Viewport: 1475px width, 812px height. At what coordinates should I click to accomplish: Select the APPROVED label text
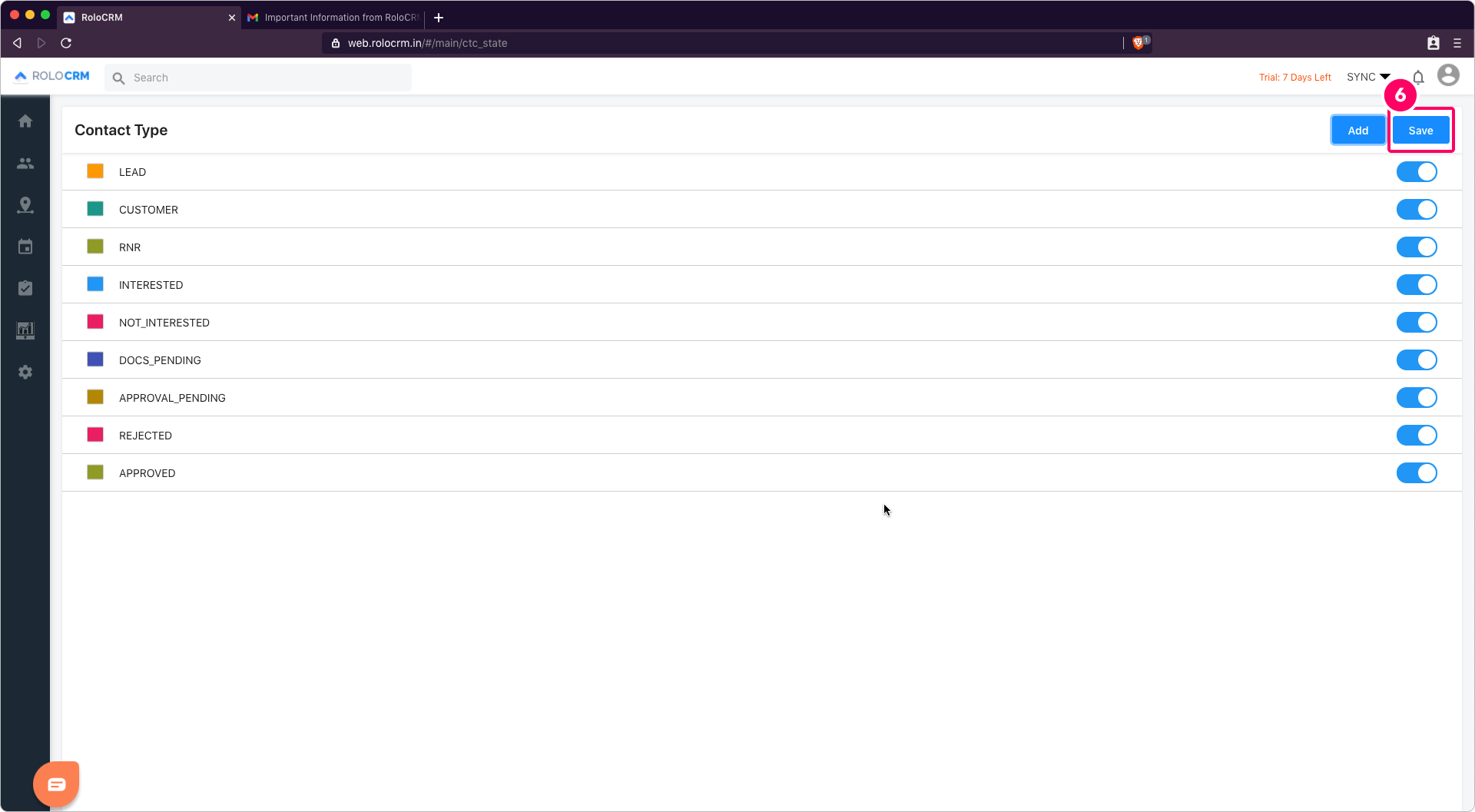(x=147, y=473)
